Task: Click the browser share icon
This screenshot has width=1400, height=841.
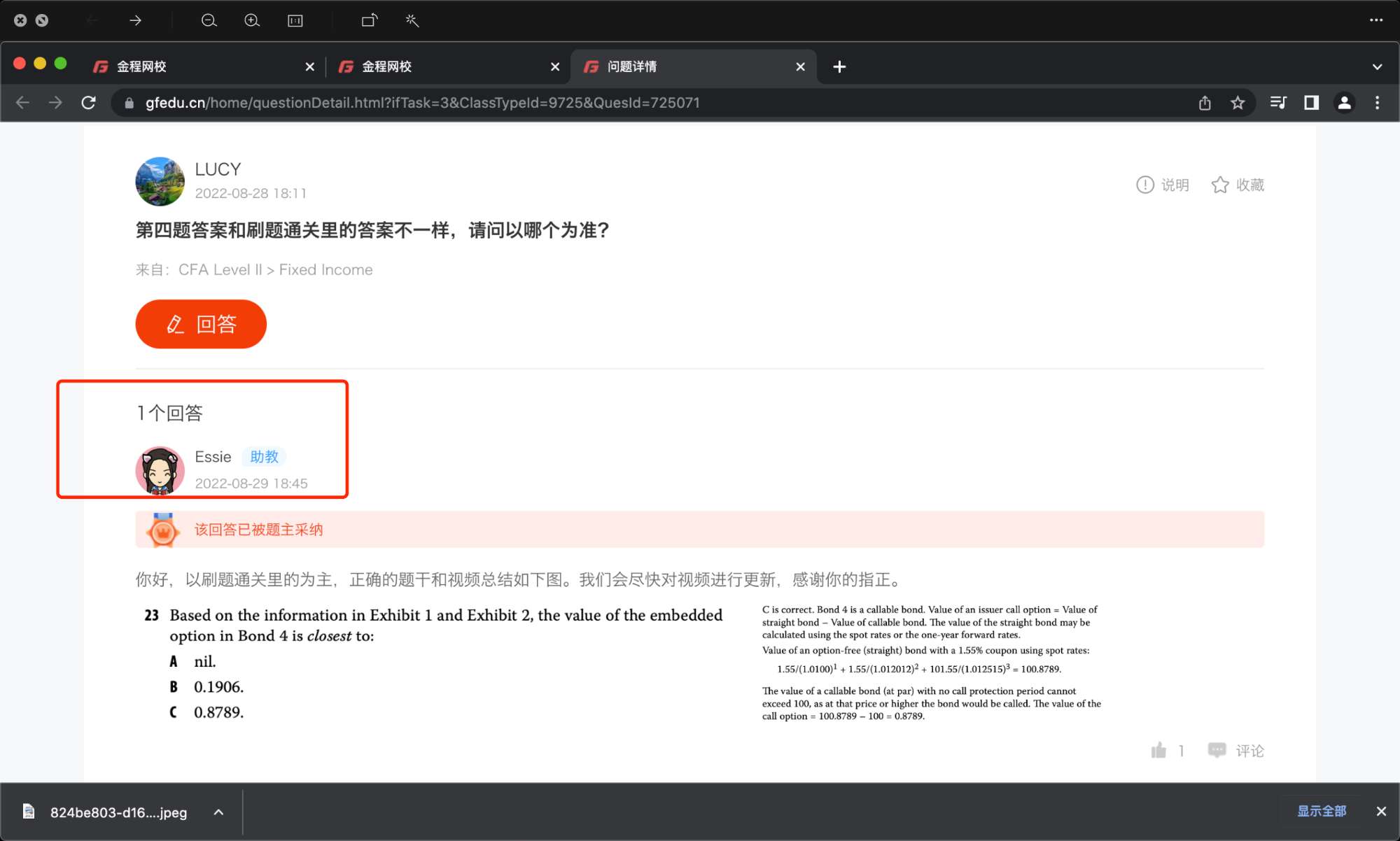Action: click(x=1205, y=103)
